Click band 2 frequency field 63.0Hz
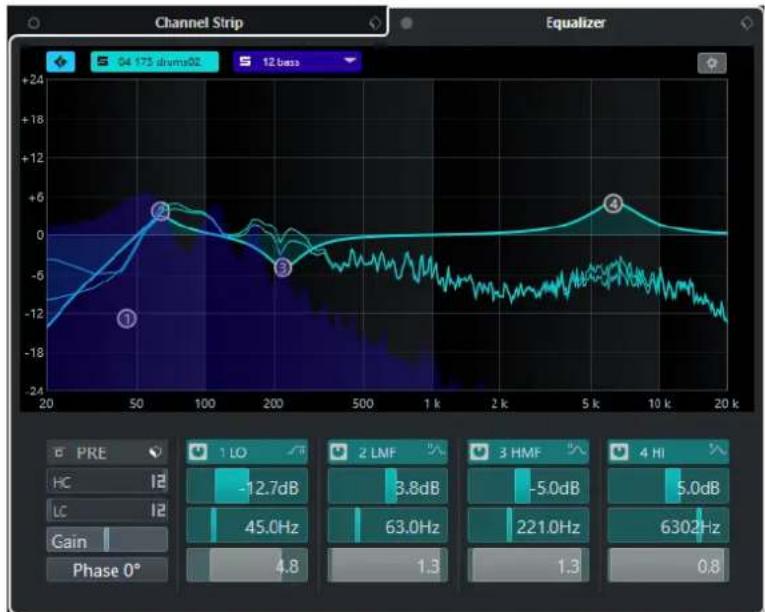The image size is (765, 612). [x=387, y=526]
